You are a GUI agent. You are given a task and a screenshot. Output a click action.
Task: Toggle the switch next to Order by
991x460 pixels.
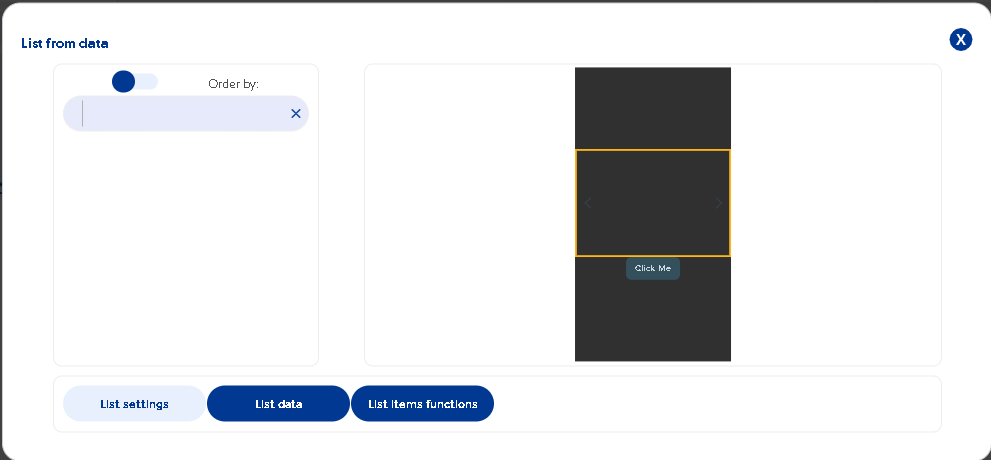tap(135, 82)
